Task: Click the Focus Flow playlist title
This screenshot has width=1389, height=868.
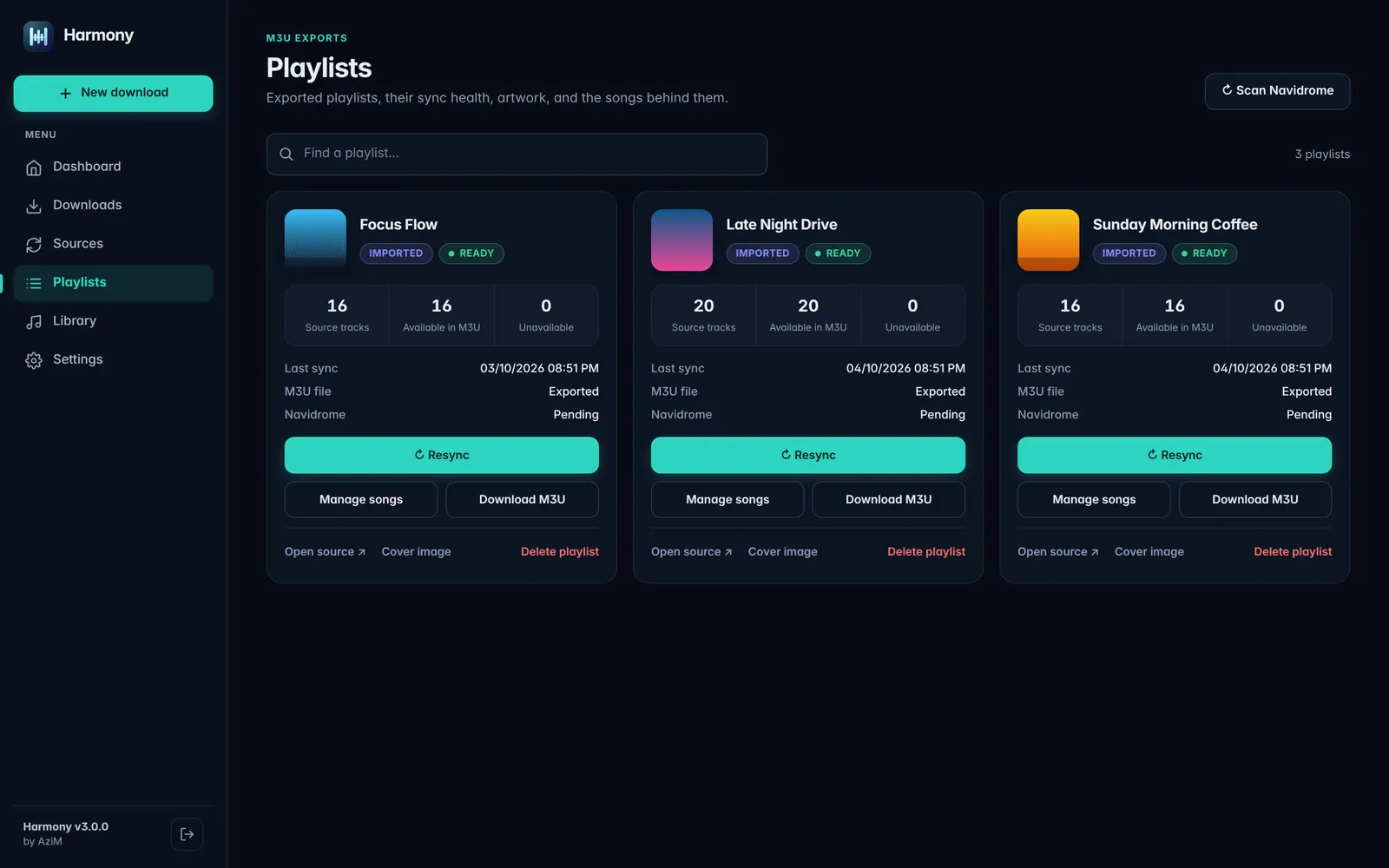Action: 398,225
